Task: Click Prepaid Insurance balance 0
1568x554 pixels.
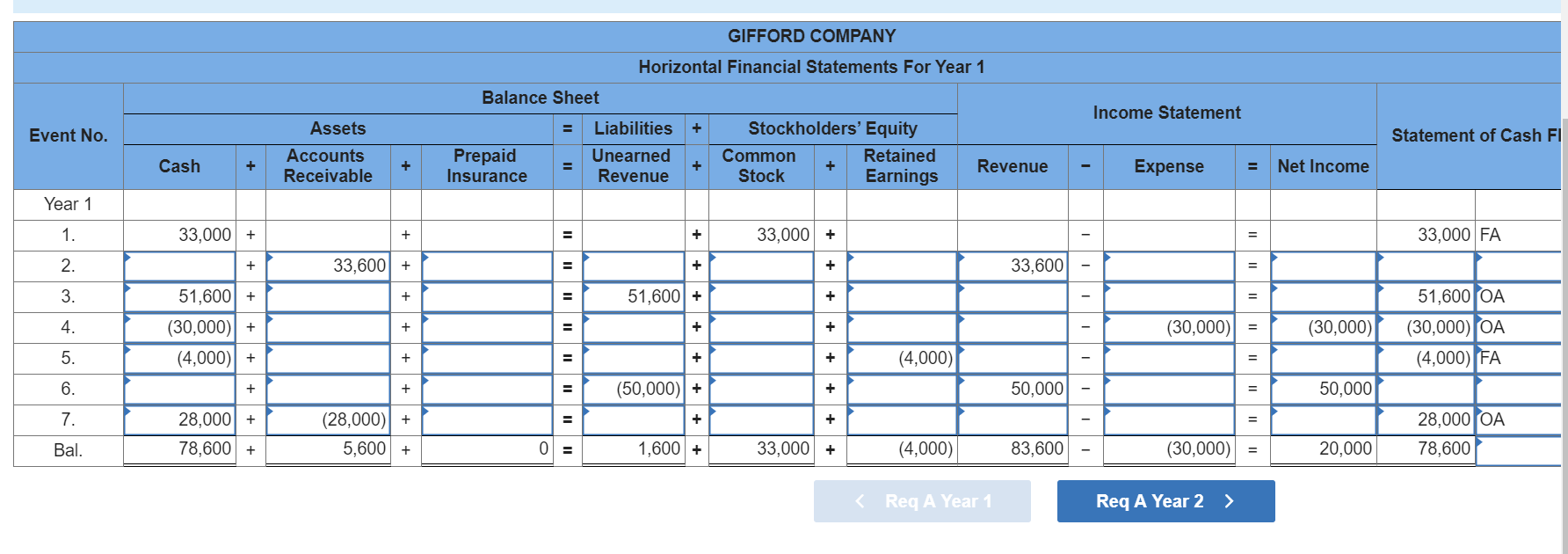Action: pyautogui.click(x=487, y=449)
